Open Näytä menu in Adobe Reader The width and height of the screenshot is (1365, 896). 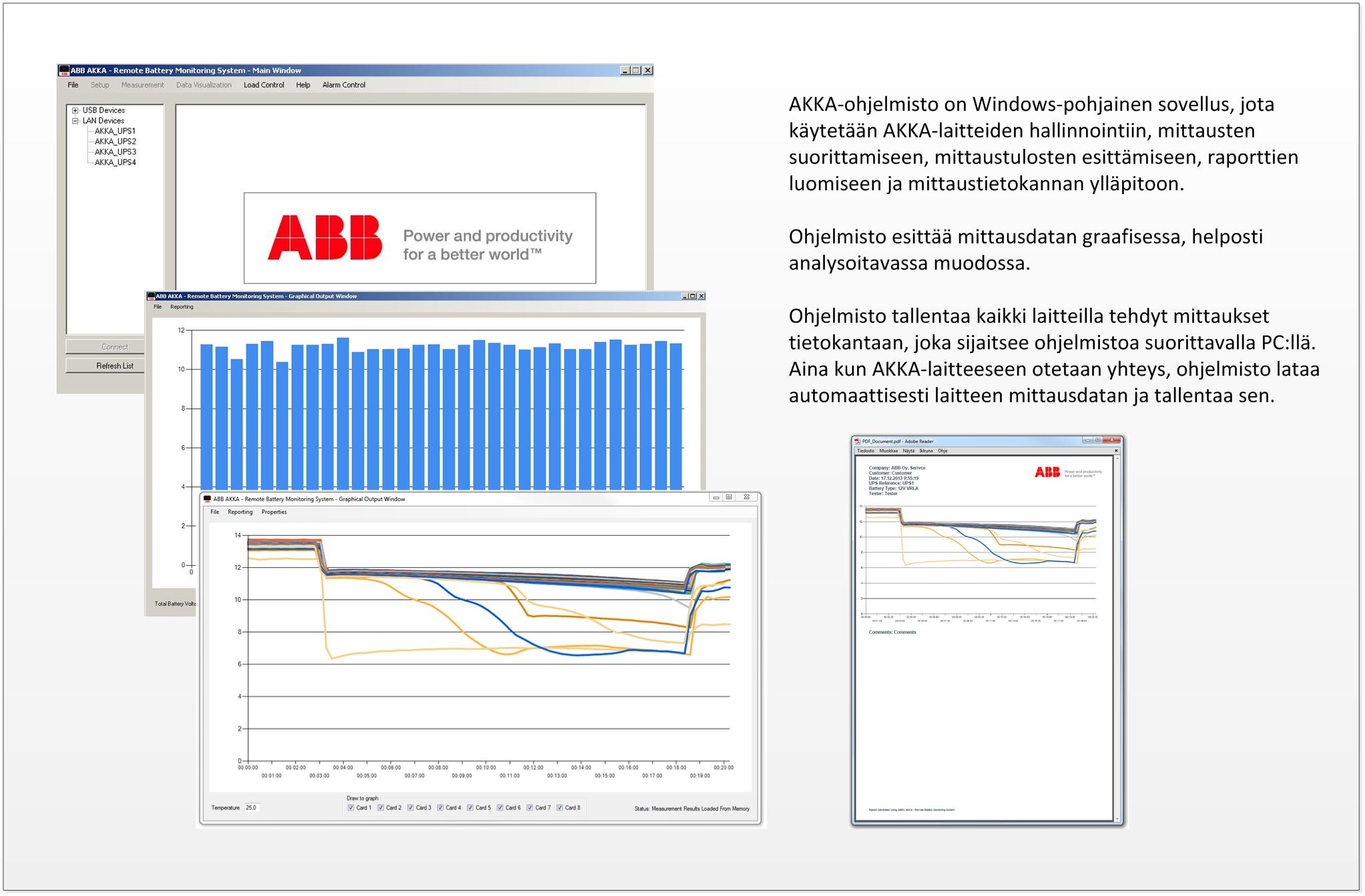[909, 451]
